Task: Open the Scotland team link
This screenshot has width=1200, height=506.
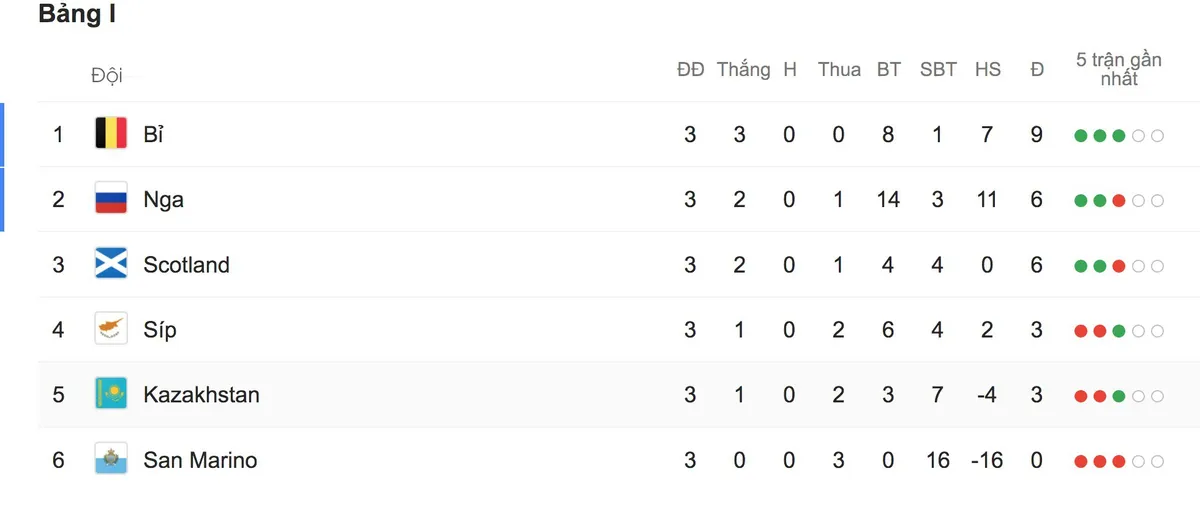Action: (x=186, y=265)
